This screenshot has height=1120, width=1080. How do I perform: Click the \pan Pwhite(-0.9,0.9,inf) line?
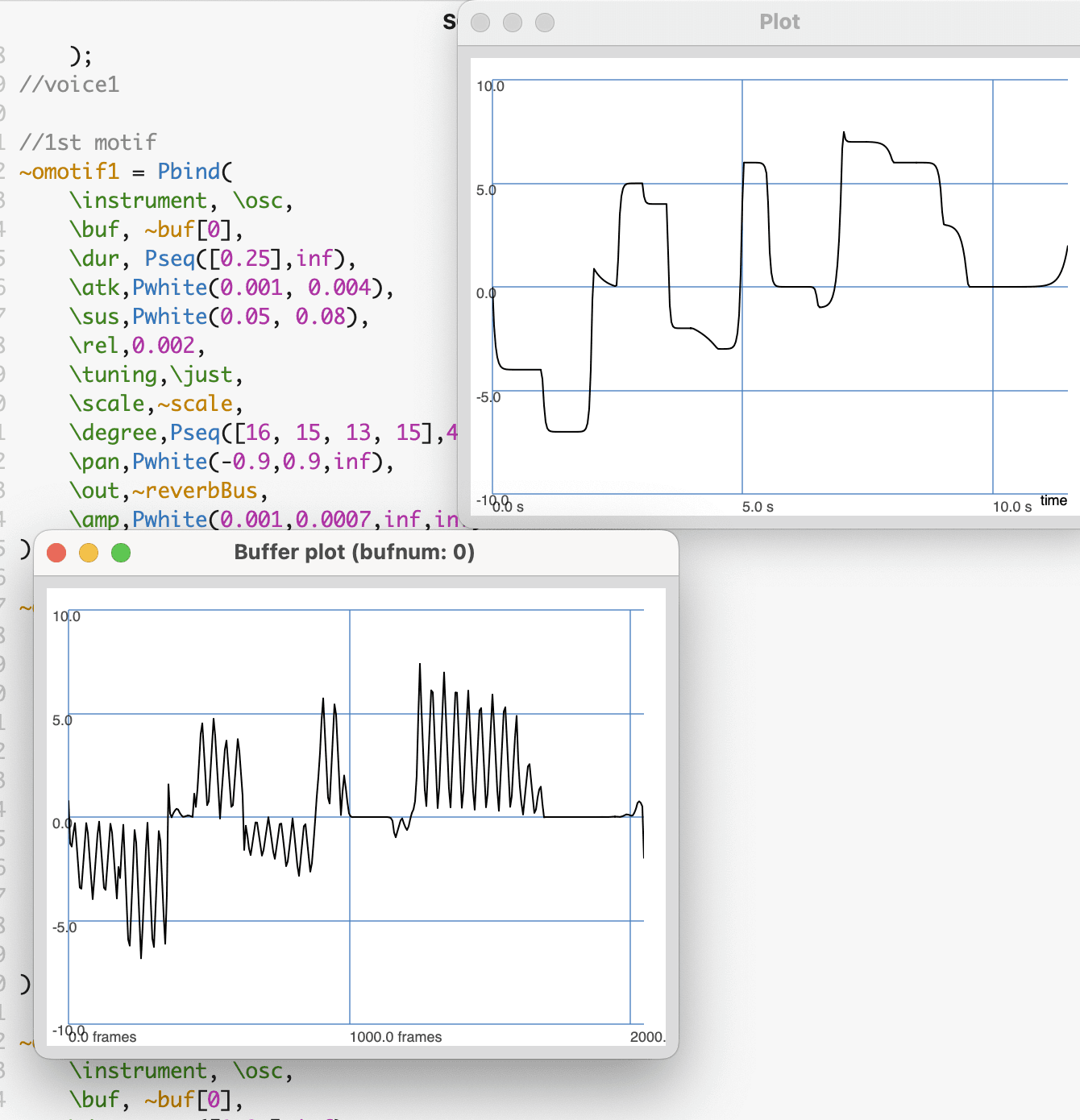pyautogui.click(x=232, y=462)
